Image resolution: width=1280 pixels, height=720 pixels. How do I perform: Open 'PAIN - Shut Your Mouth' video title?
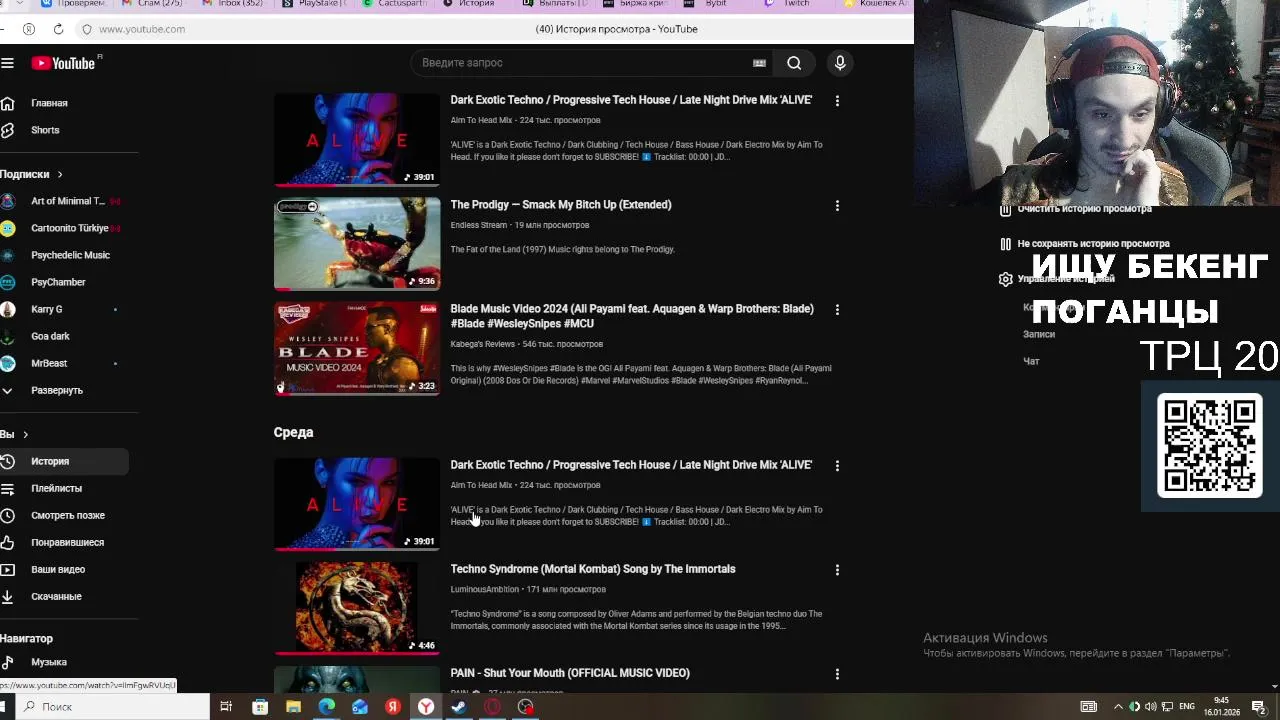click(x=570, y=673)
